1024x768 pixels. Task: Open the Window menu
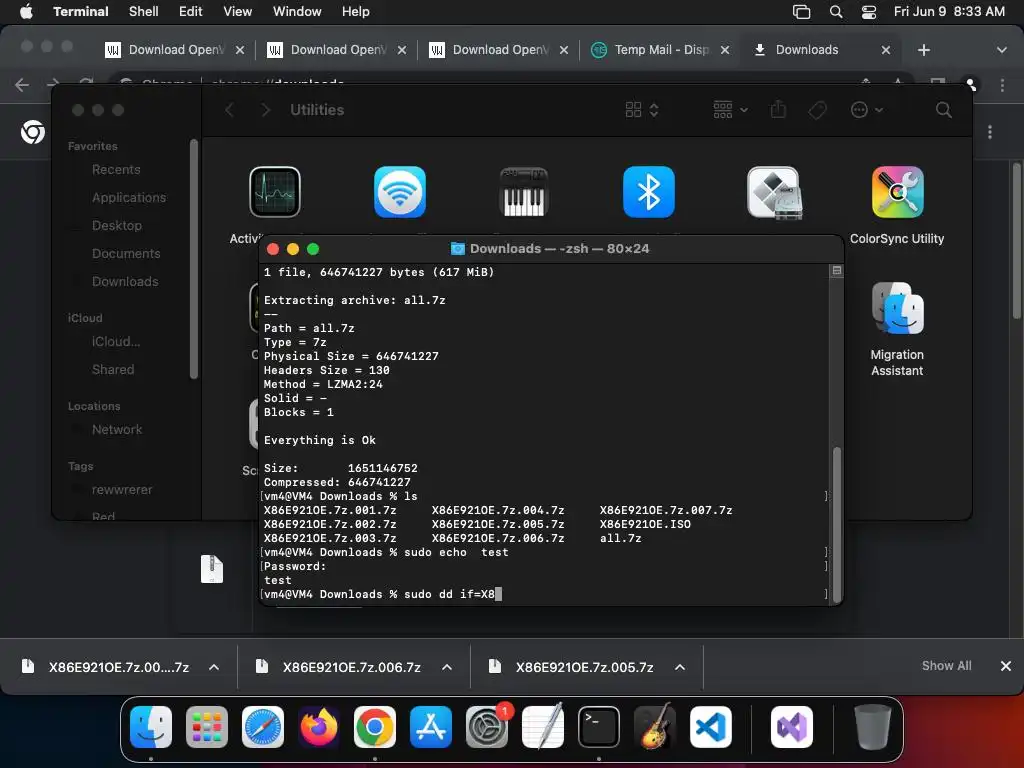click(x=297, y=12)
